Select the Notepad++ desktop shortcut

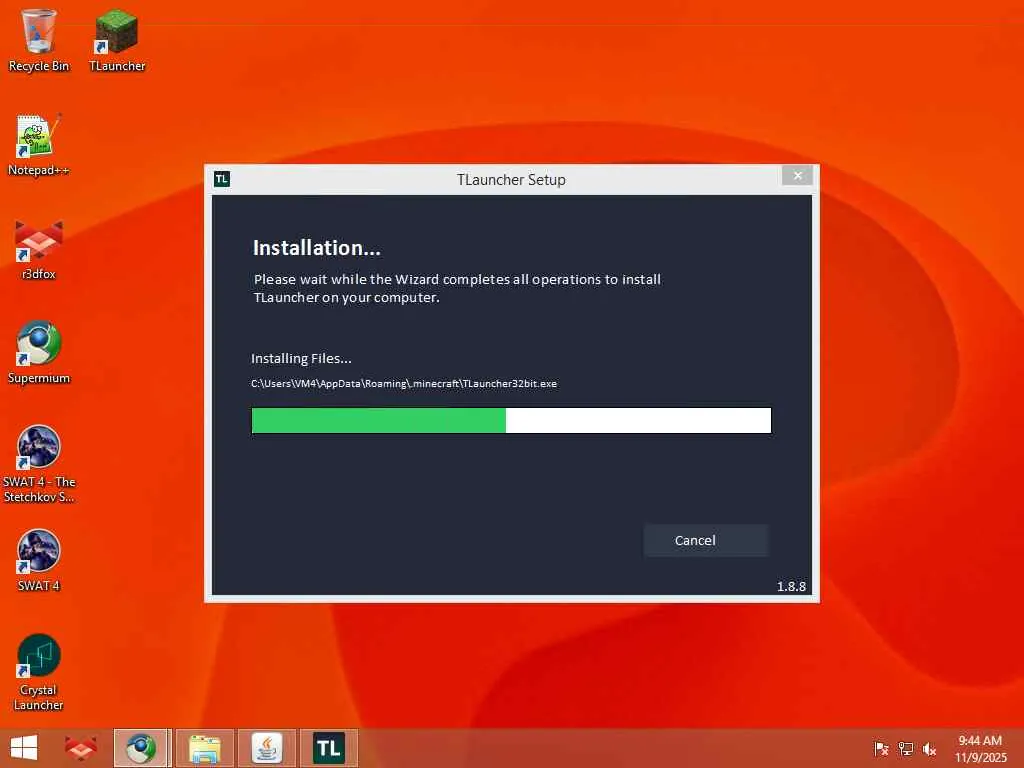39,144
